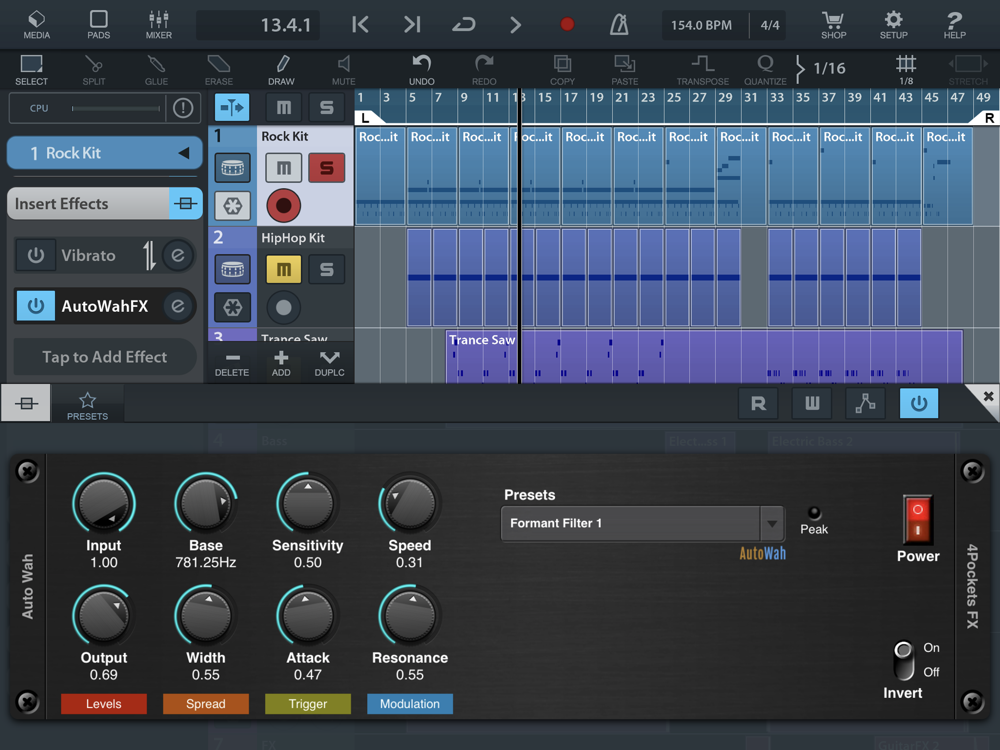Unmute the HipHop Kit track
1000x750 pixels.
coord(284,269)
